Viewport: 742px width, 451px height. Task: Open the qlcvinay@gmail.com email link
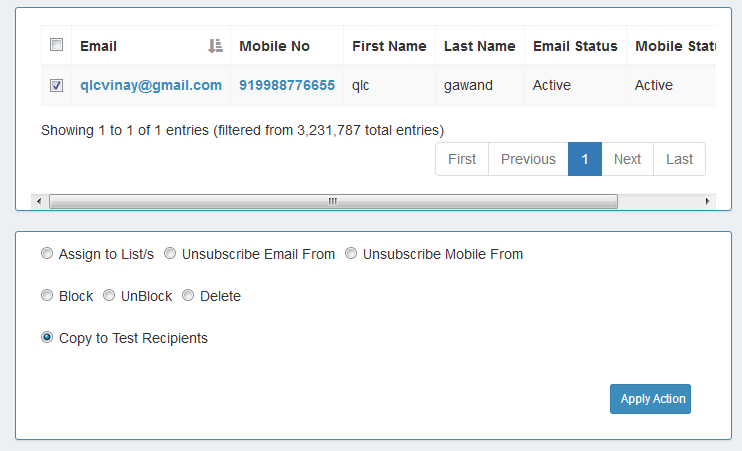click(151, 86)
